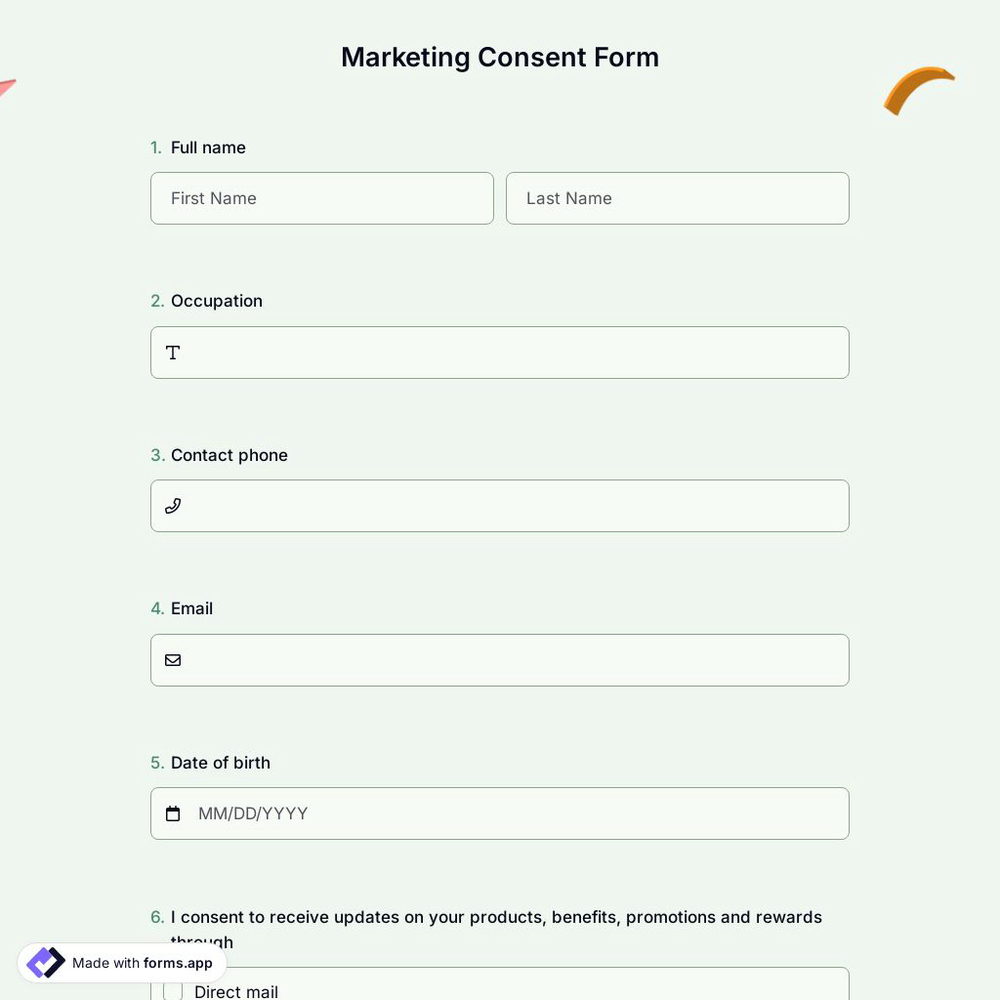The image size is (1000, 1000).
Task: Click the "Date of birth" question label
Action: (x=221, y=760)
